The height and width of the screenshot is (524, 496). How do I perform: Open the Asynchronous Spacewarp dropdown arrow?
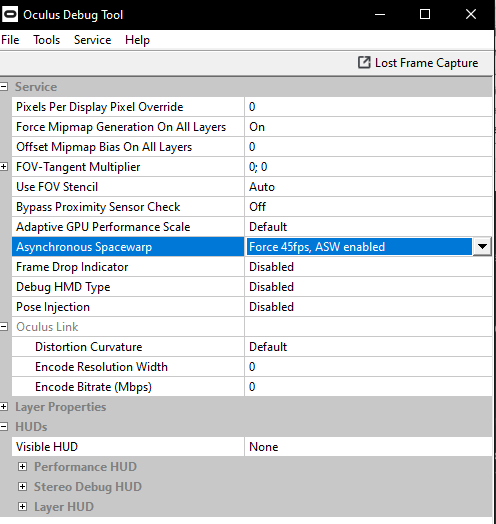pyautogui.click(x=482, y=247)
